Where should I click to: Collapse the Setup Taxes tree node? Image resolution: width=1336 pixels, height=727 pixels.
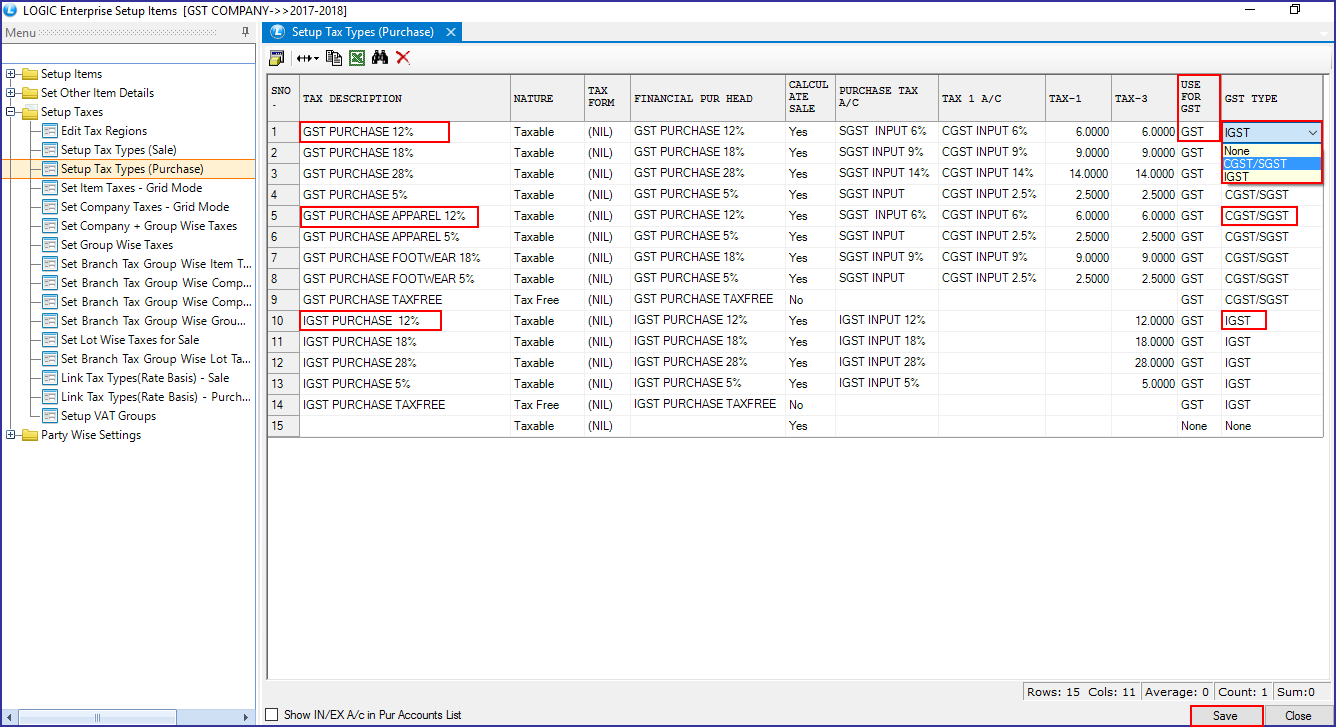(x=11, y=112)
